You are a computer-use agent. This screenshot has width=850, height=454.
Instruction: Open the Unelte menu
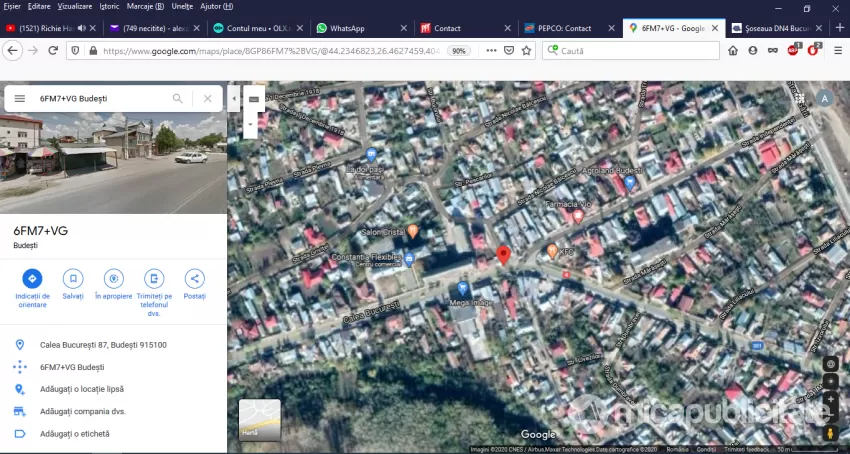[182, 7]
